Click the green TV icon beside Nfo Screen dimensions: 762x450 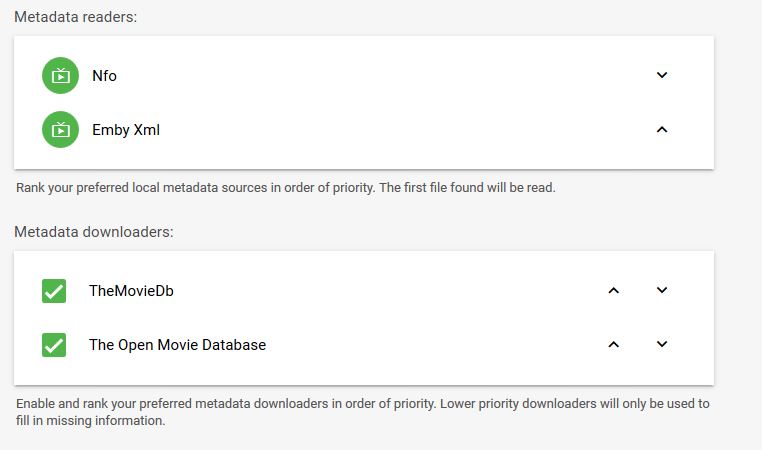tap(60, 75)
